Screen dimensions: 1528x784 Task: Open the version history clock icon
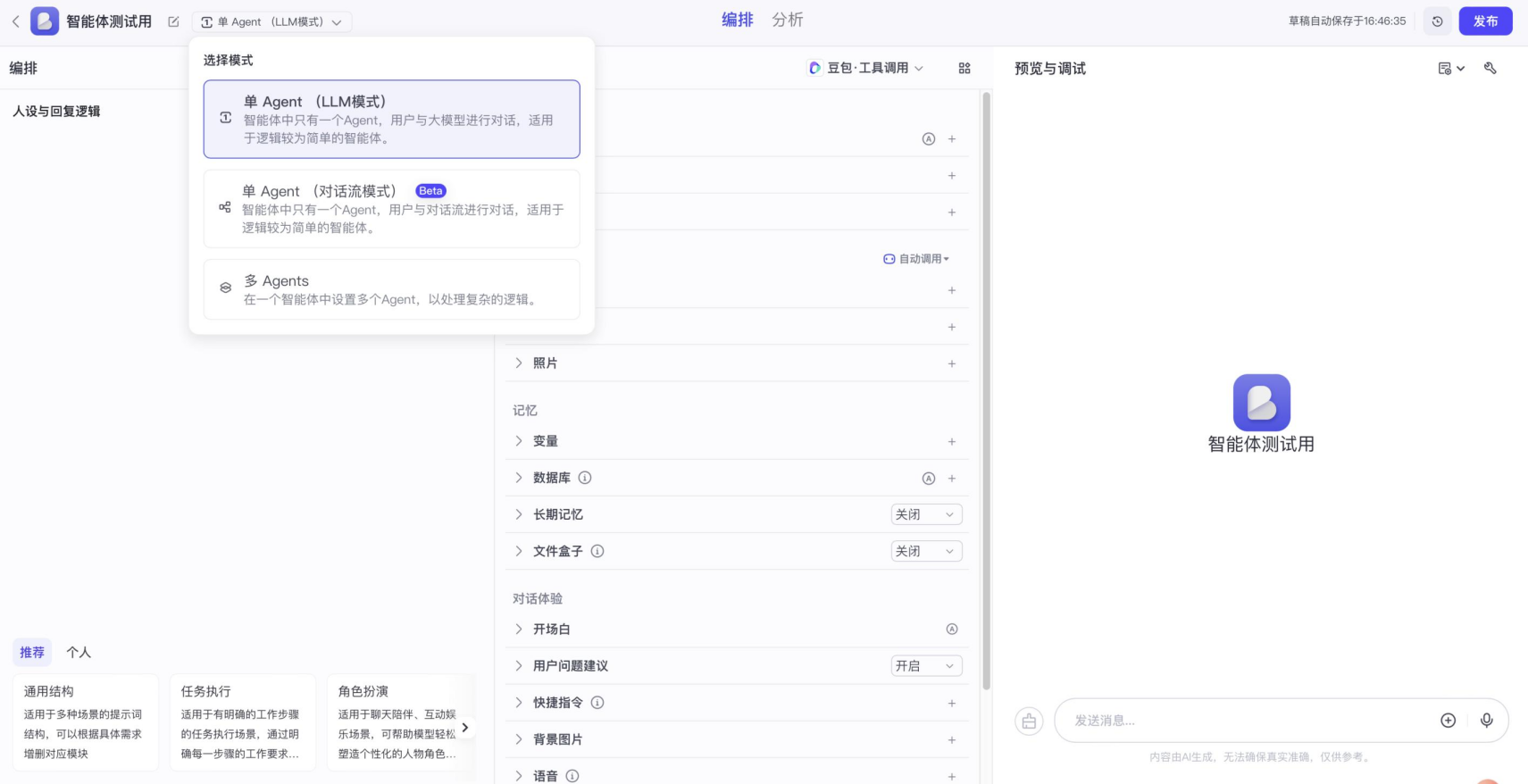(1437, 21)
